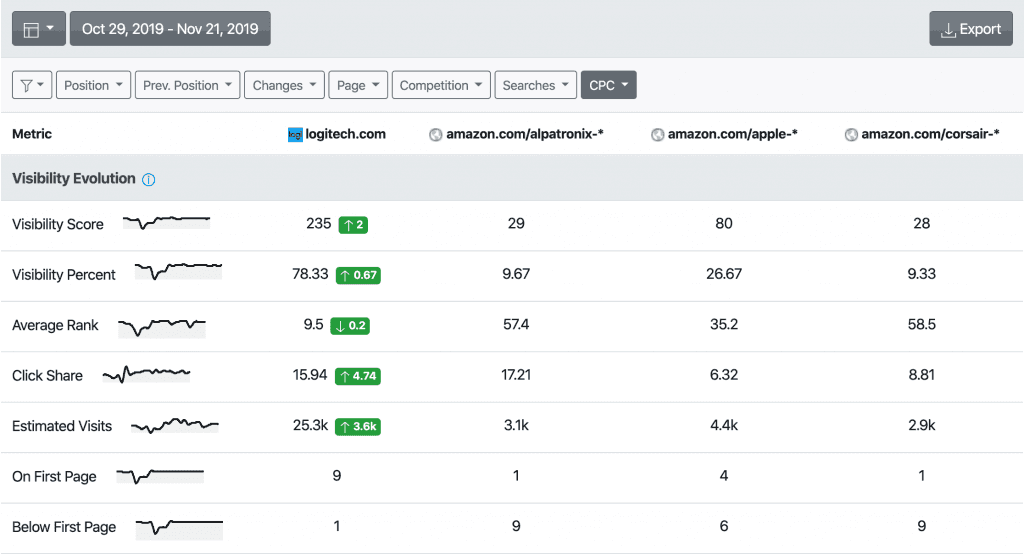
Task: Click the Visibility Score sparkline chart
Action: click(167, 222)
